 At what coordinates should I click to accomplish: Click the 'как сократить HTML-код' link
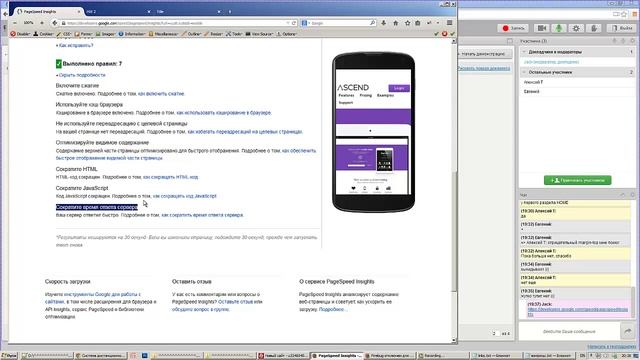click(x=171, y=177)
